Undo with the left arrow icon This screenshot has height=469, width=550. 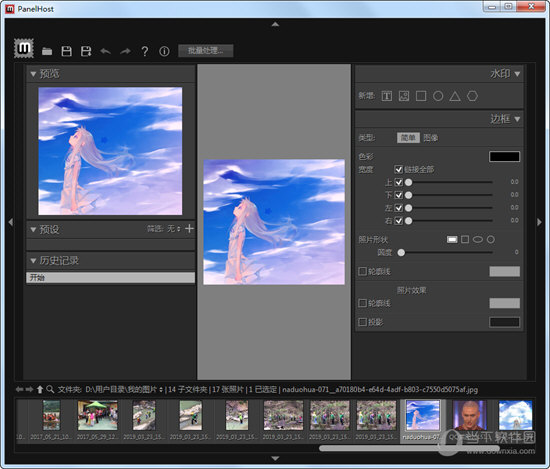[106, 52]
